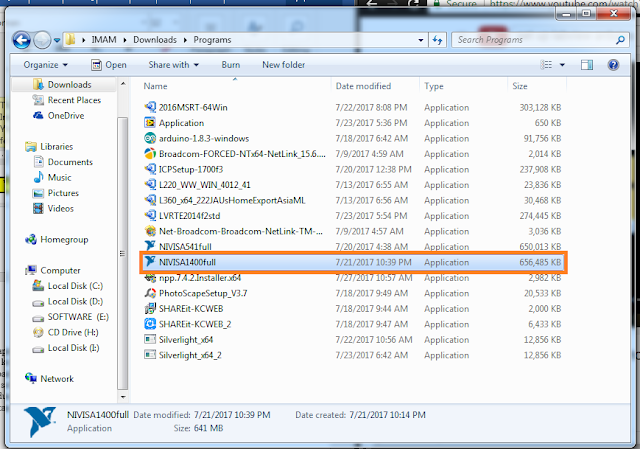640x449 pixels.
Task: Select the L360_x64_222JAUsHomeExportAsiaML file icon
Action: point(150,200)
